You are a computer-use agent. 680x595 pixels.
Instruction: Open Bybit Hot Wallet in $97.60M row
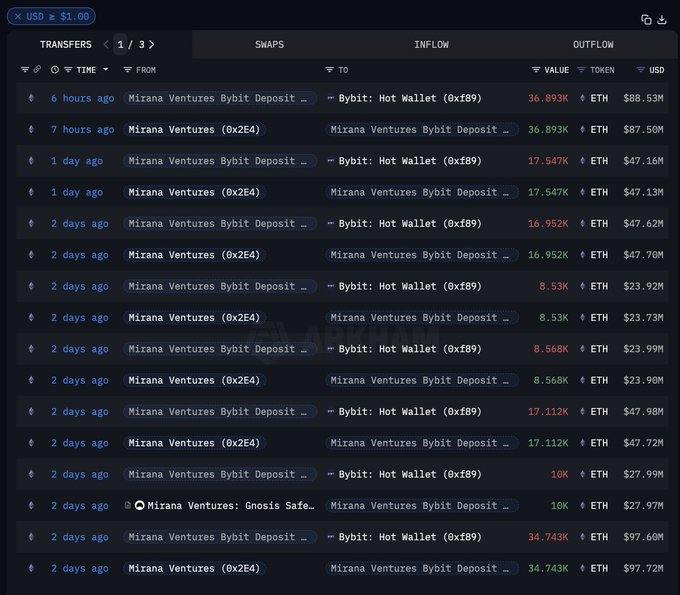(410, 536)
